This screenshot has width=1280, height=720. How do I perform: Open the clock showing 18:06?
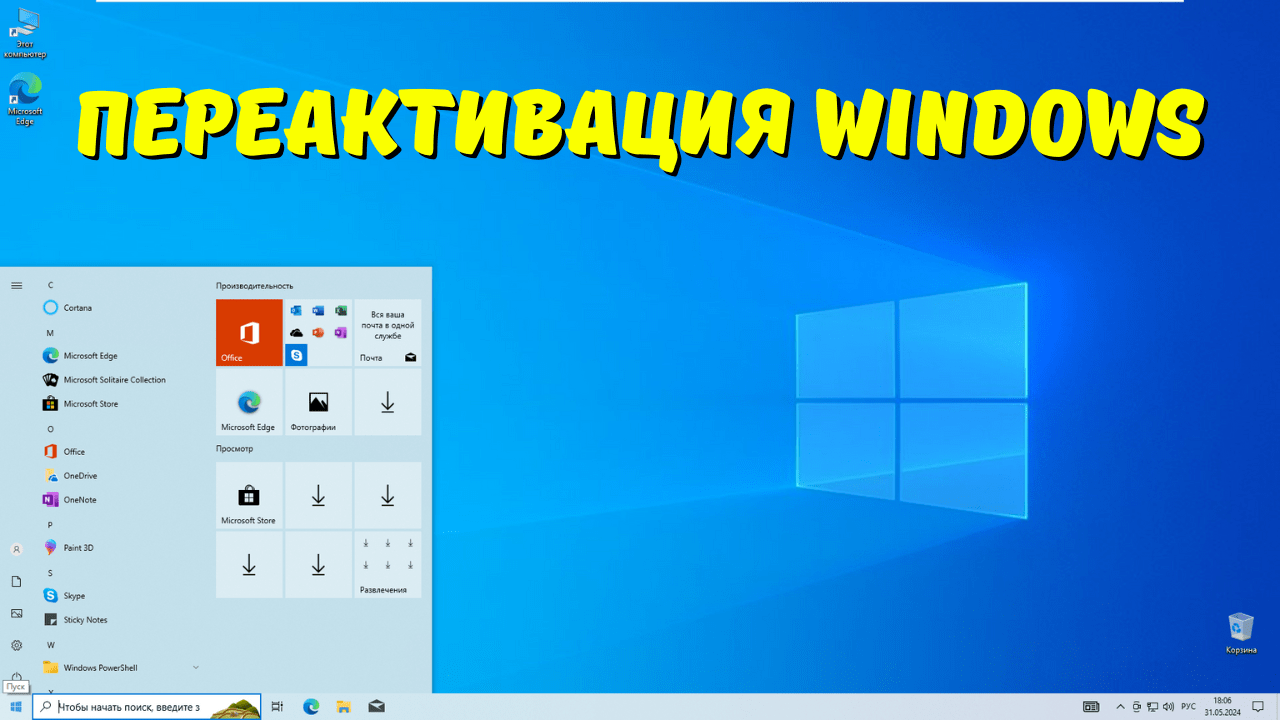1222,707
